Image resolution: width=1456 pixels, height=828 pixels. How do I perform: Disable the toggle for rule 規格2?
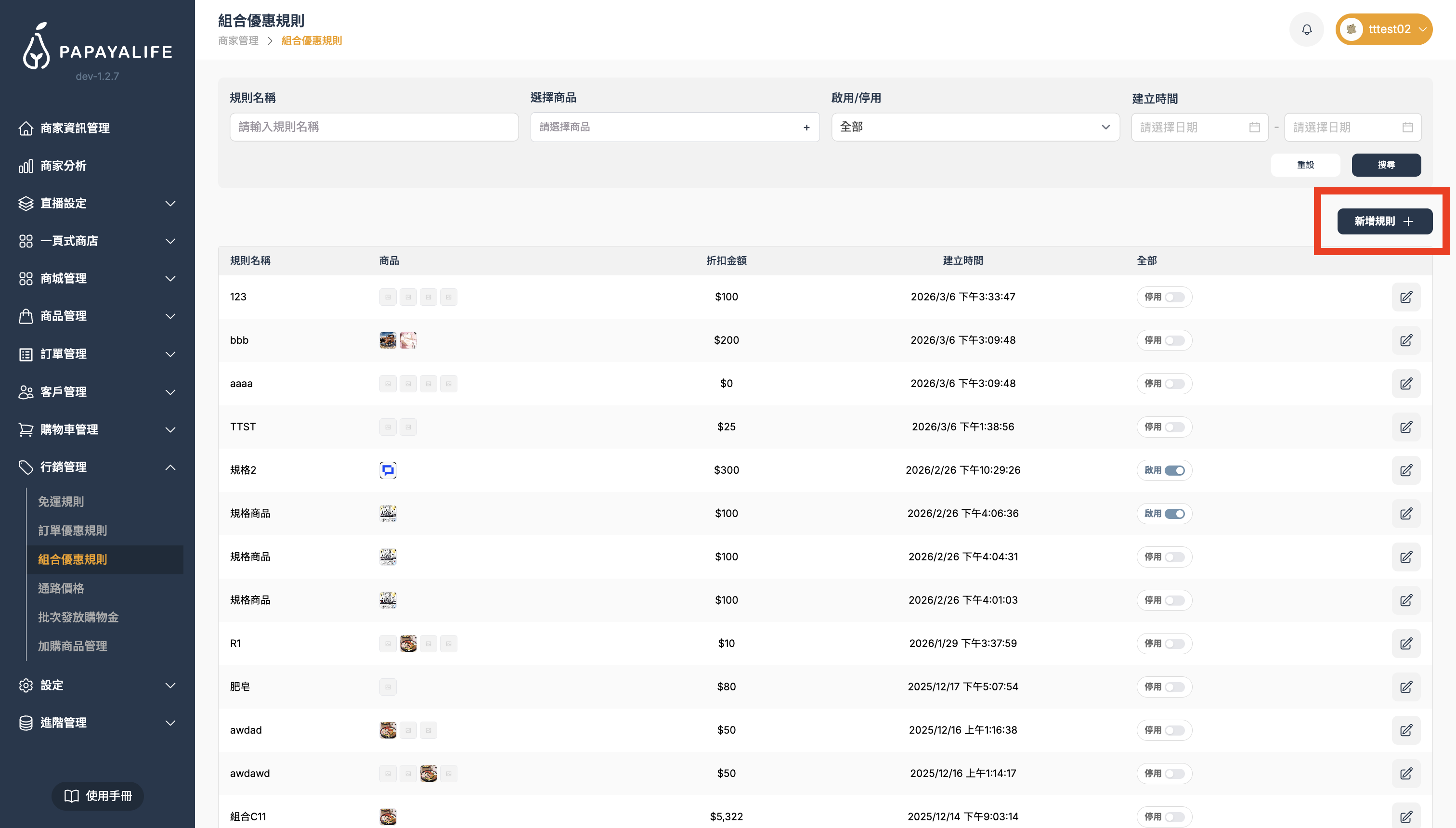click(x=1174, y=470)
